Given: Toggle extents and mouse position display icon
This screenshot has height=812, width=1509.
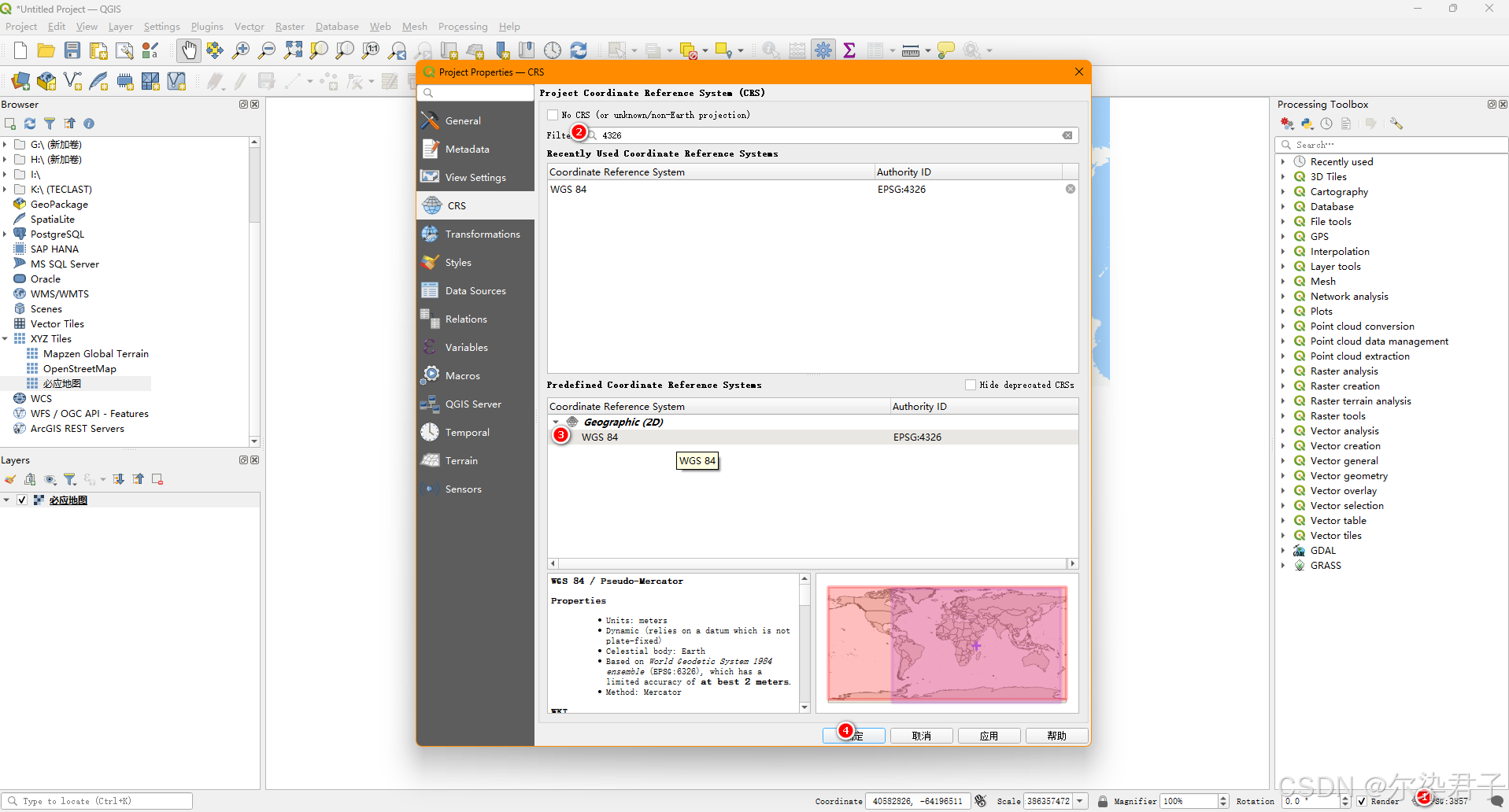Looking at the screenshot, I should coord(981,801).
